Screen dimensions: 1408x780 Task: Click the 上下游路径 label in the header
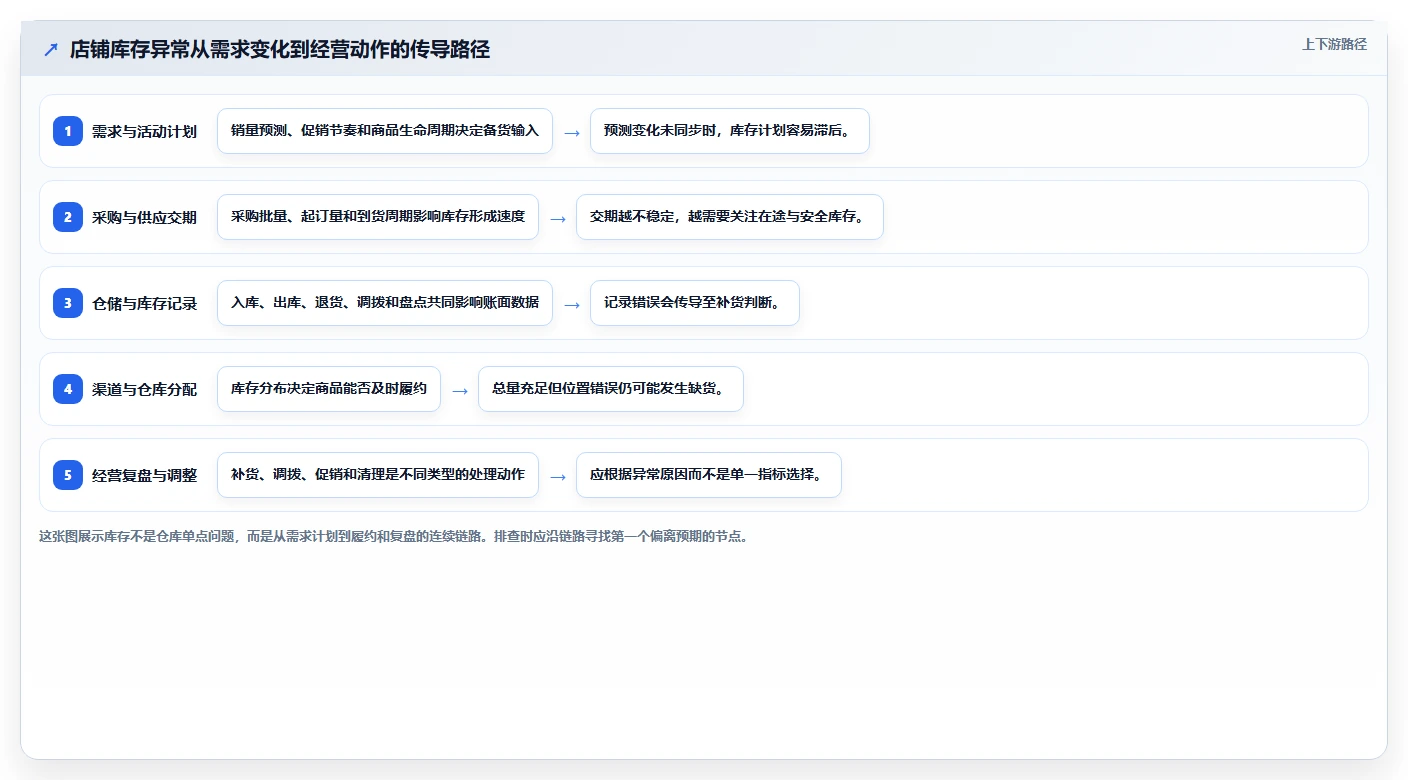tap(1334, 44)
